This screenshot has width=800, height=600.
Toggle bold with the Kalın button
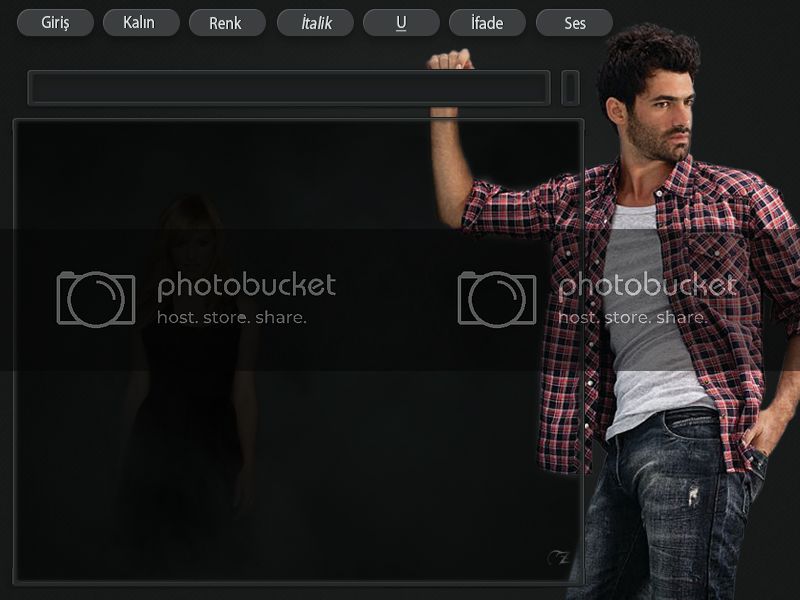point(141,22)
